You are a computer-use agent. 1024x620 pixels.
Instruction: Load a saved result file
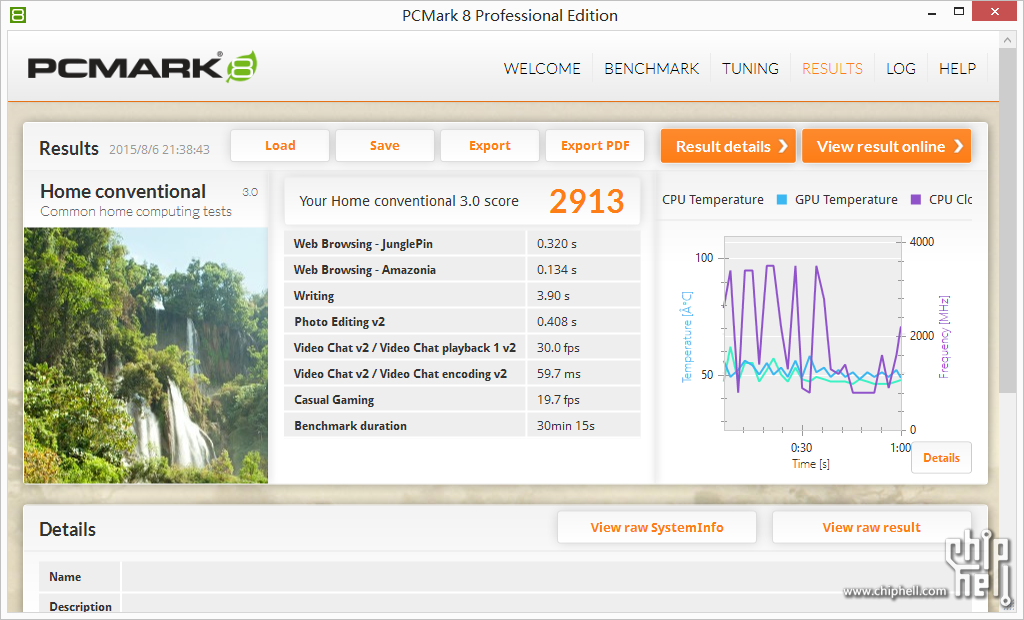[x=280, y=146]
